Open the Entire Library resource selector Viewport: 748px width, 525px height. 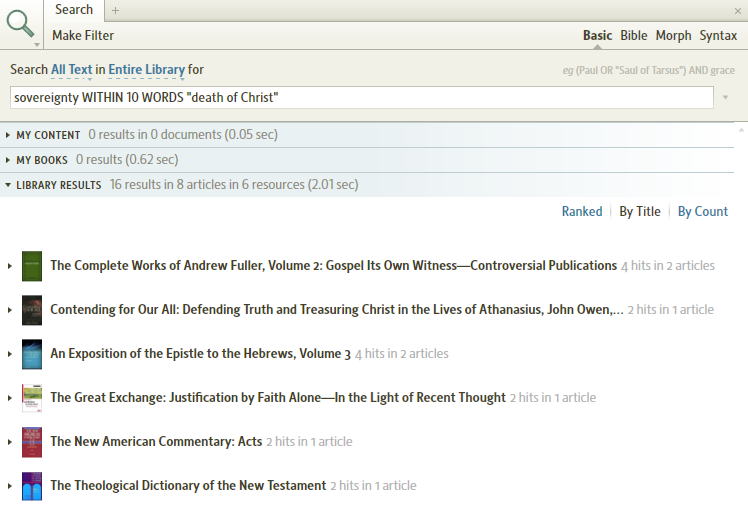[146, 70]
